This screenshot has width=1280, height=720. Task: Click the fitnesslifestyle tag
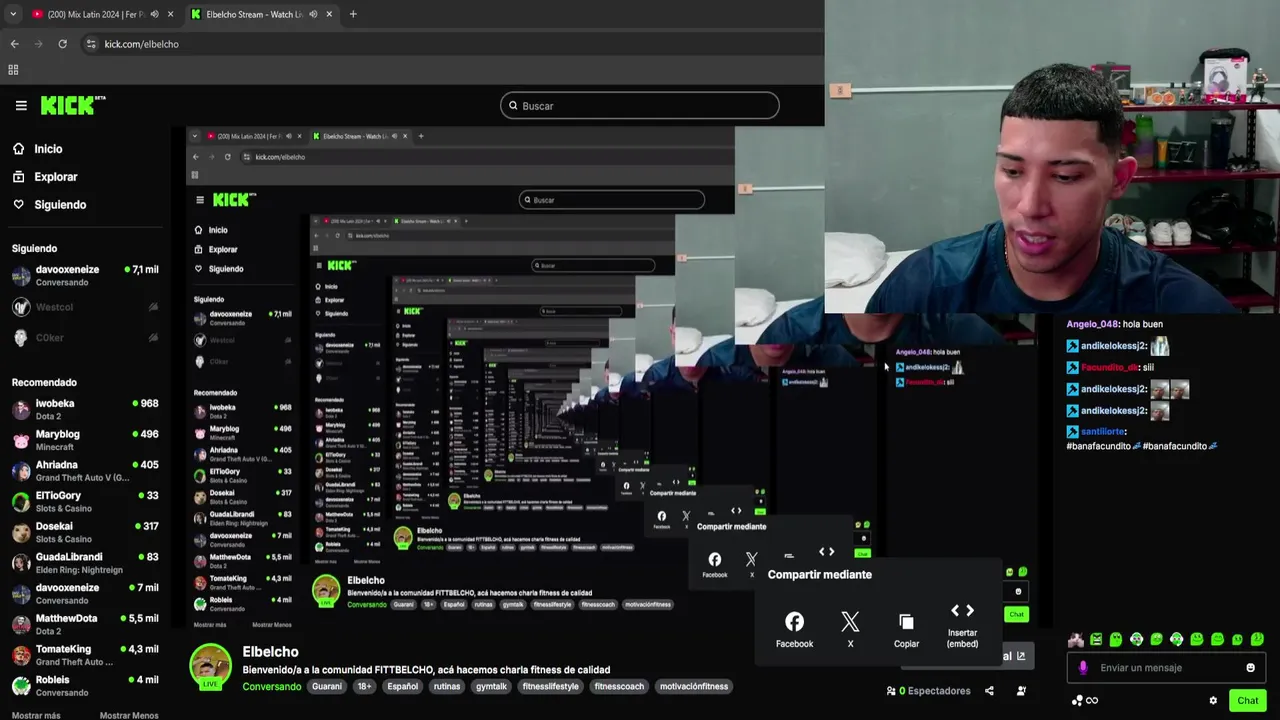pyautogui.click(x=550, y=687)
